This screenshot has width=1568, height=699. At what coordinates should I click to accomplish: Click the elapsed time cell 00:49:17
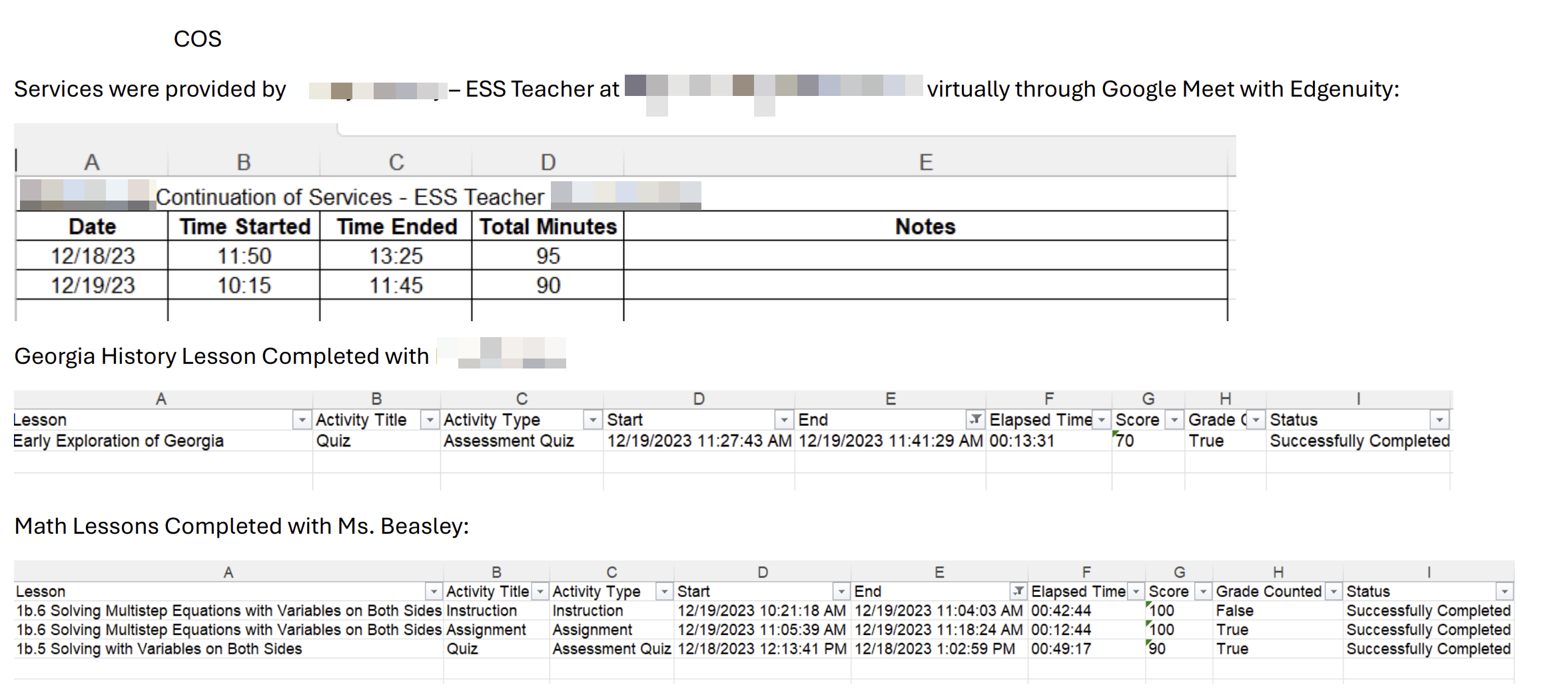[x=1061, y=649]
